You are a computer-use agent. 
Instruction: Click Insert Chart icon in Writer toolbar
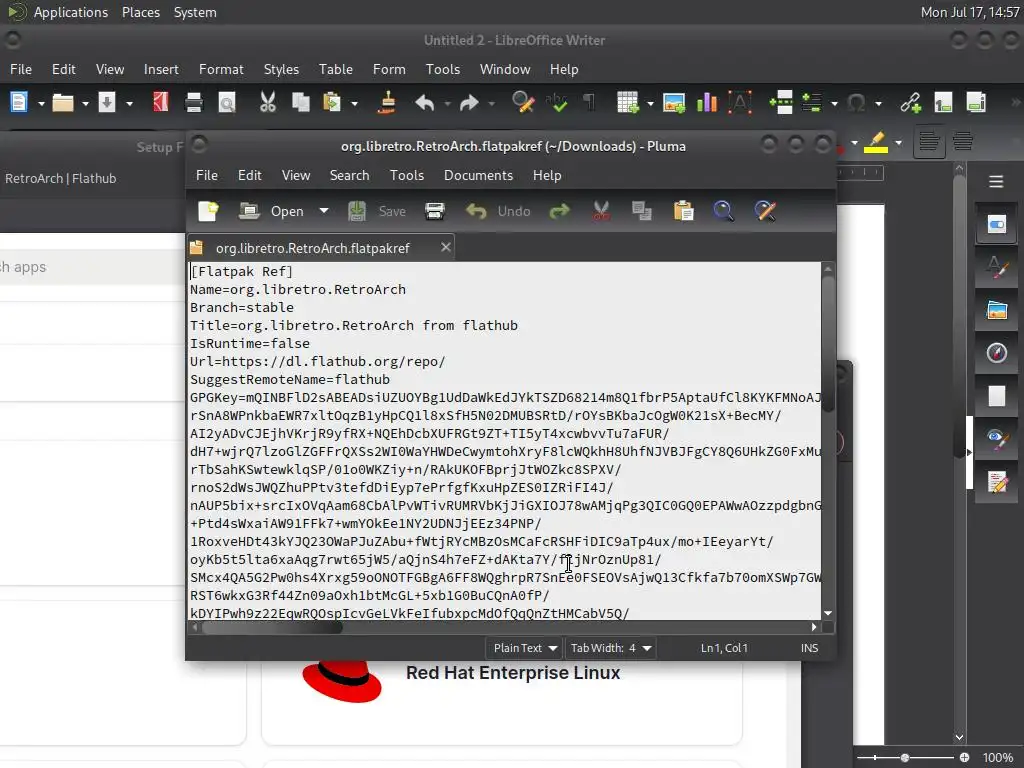coord(707,103)
